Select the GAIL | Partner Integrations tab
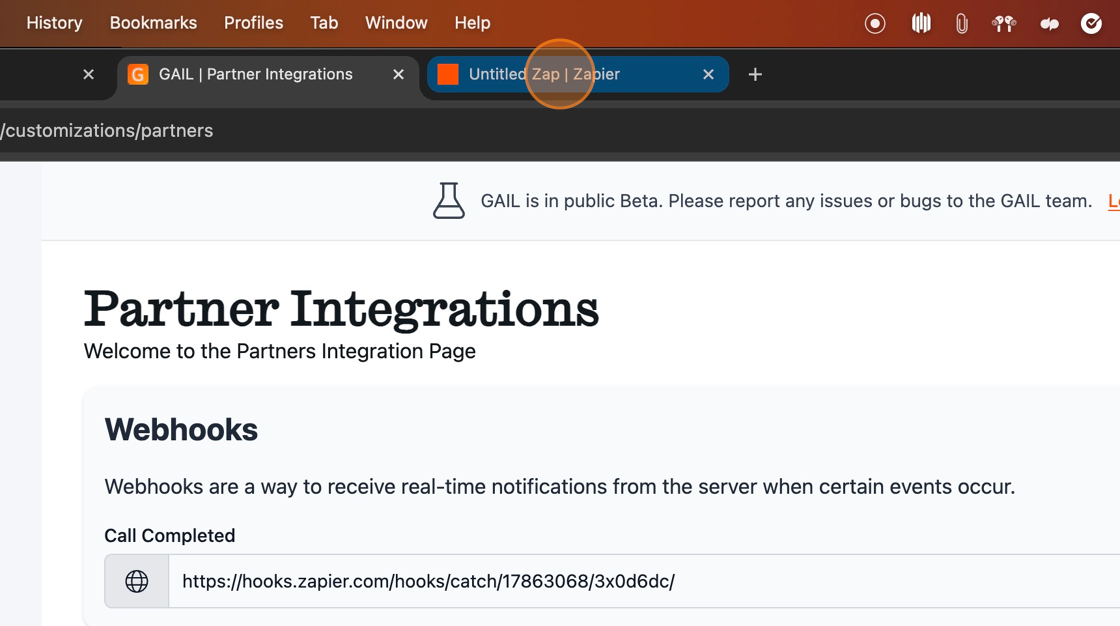The height and width of the screenshot is (626, 1120). point(255,74)
